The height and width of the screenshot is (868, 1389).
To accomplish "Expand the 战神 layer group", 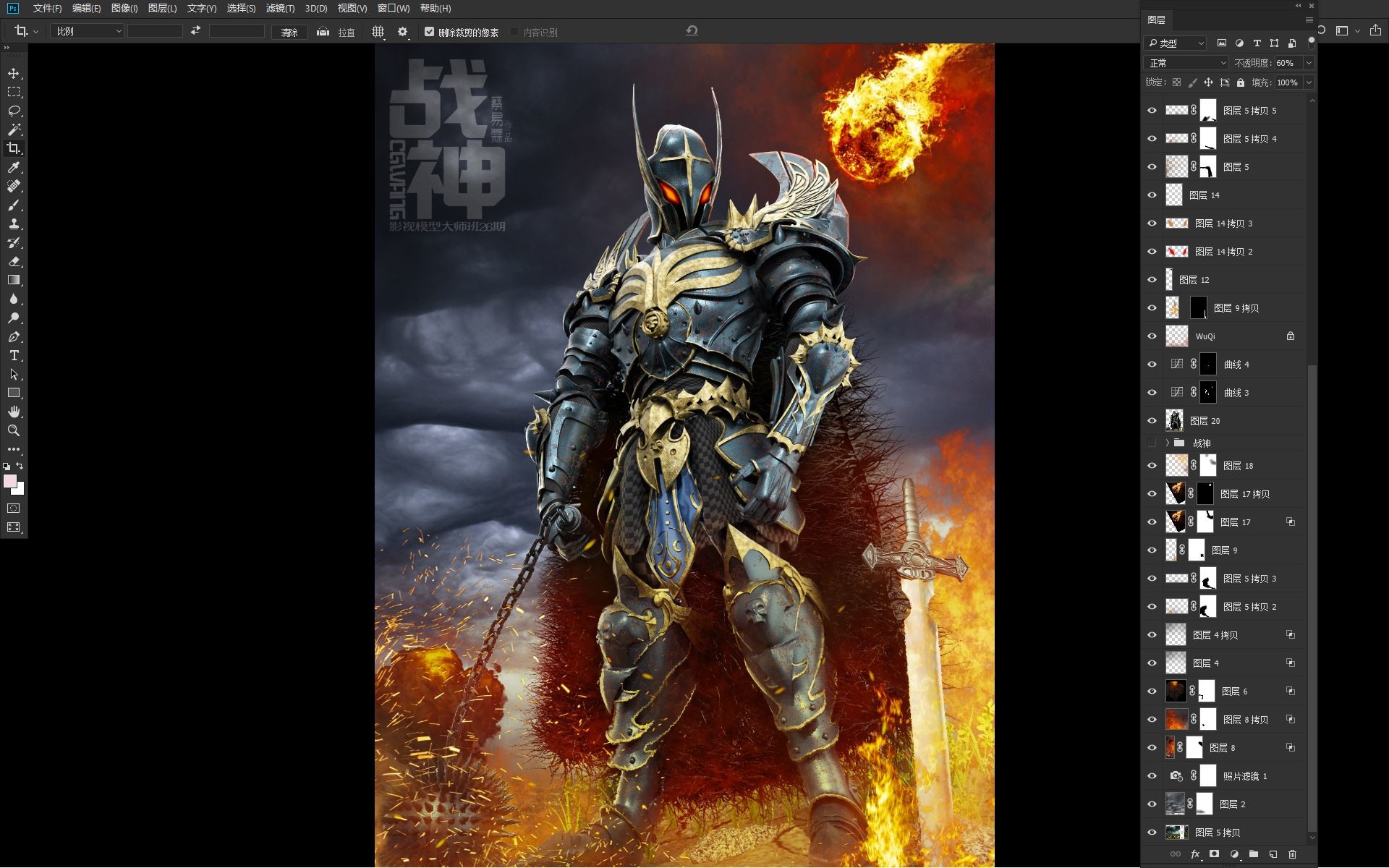I will pos(1167,443).
